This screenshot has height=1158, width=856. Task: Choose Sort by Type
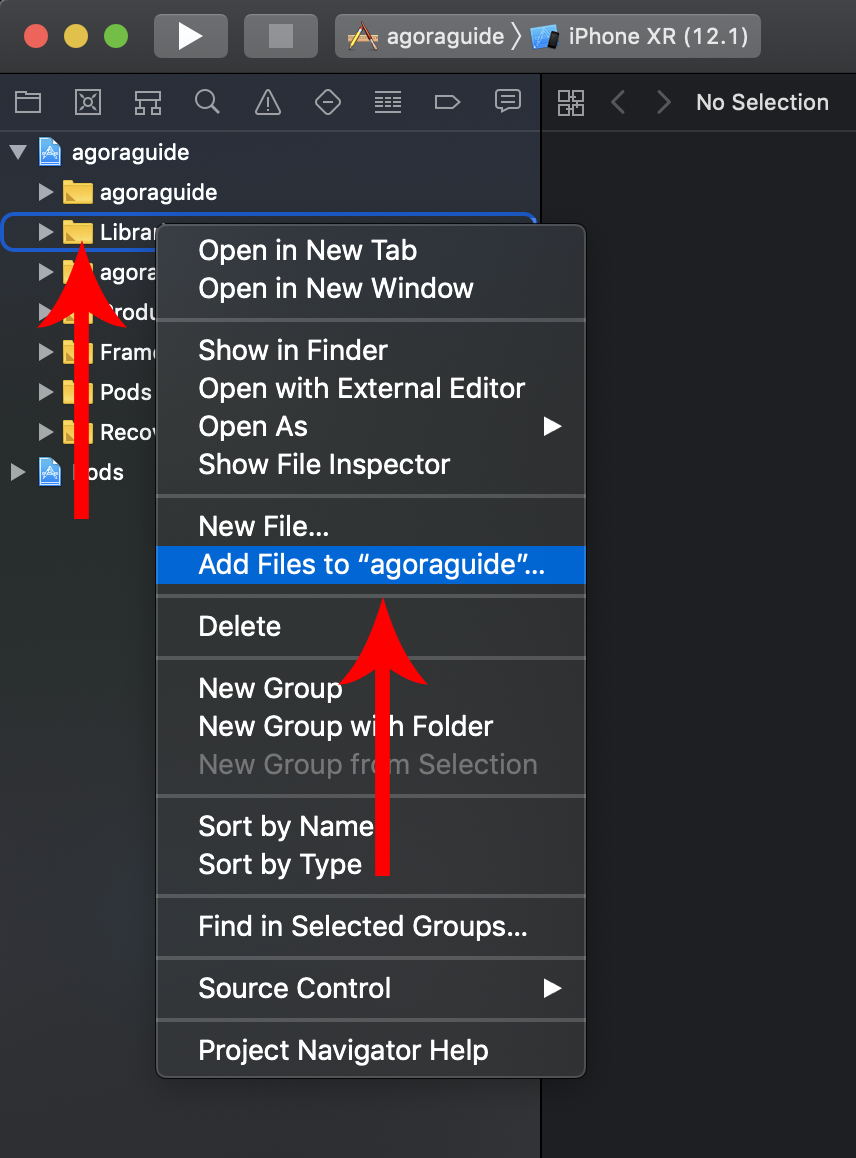tap(371, 865)
